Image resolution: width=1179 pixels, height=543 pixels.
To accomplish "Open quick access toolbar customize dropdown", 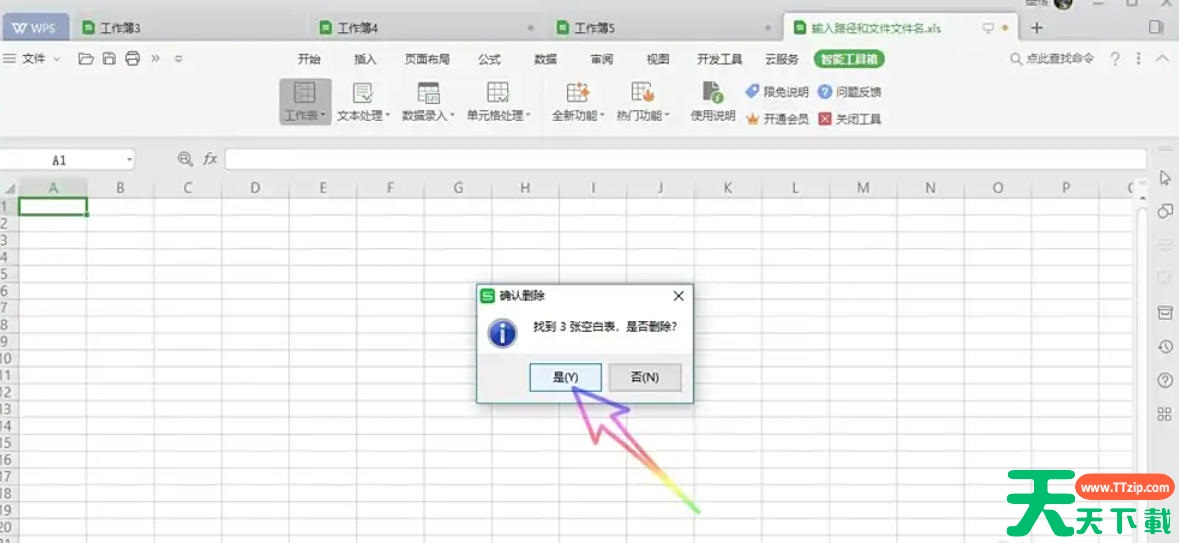I will [x=178, y=58].
